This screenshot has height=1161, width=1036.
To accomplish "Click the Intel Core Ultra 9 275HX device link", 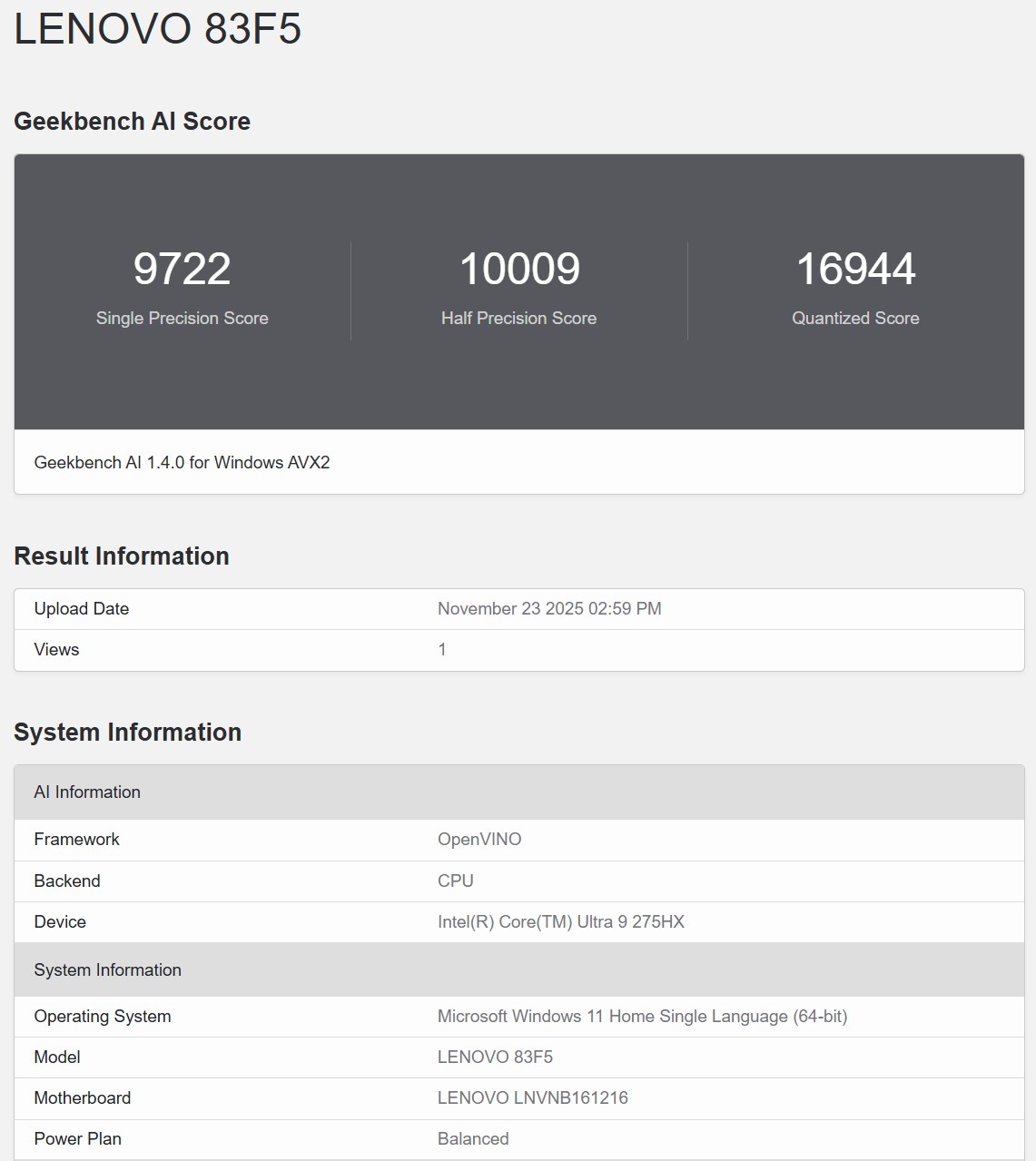I will [x=561, y=921].
